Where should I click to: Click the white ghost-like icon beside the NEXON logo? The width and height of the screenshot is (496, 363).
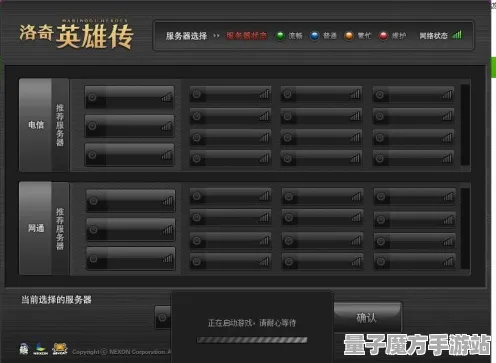tap(24, 349)
